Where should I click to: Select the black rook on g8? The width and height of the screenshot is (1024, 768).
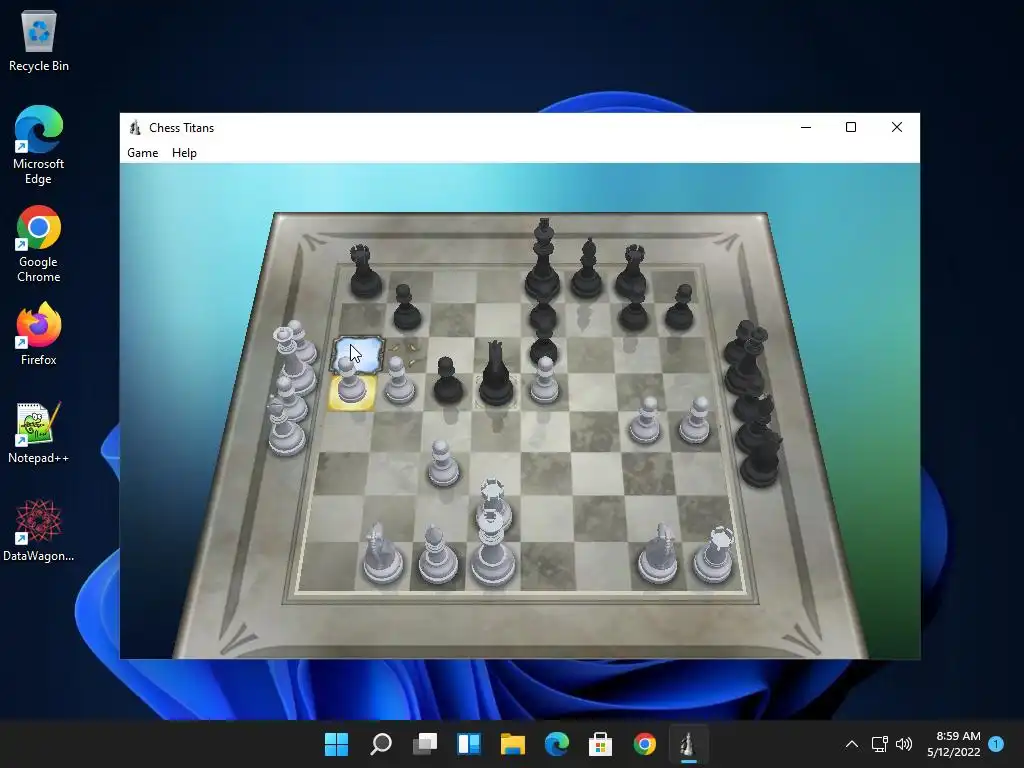click(632, 271)
